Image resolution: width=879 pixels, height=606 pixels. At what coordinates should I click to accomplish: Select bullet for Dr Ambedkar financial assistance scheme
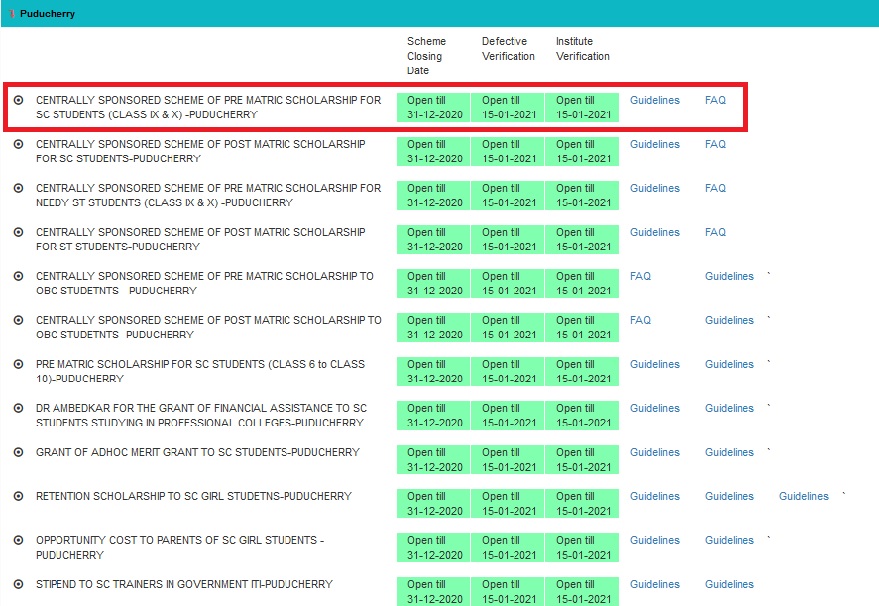click(18, 408)
